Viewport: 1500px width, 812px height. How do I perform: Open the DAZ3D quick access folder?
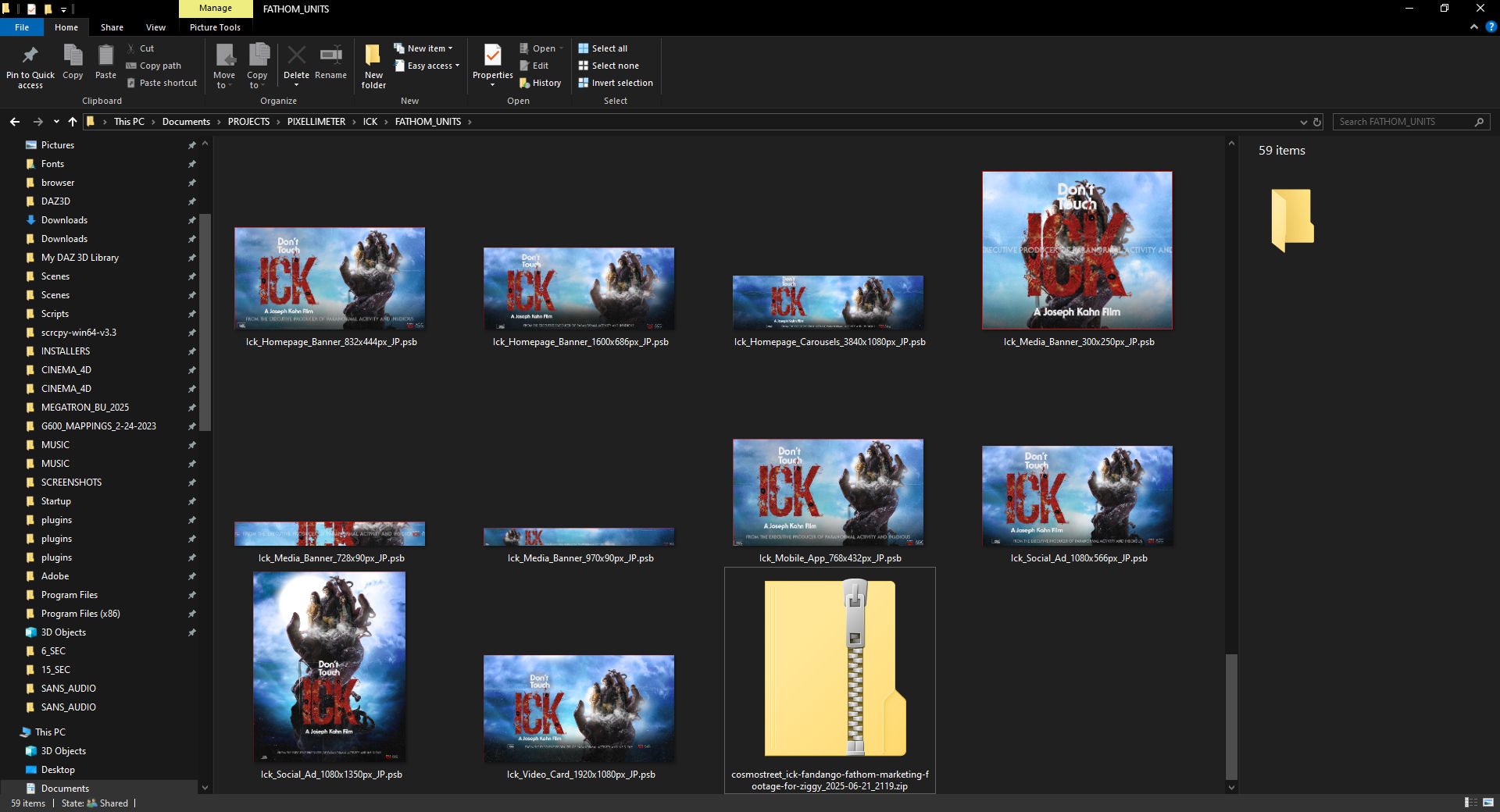pos(55,201)
